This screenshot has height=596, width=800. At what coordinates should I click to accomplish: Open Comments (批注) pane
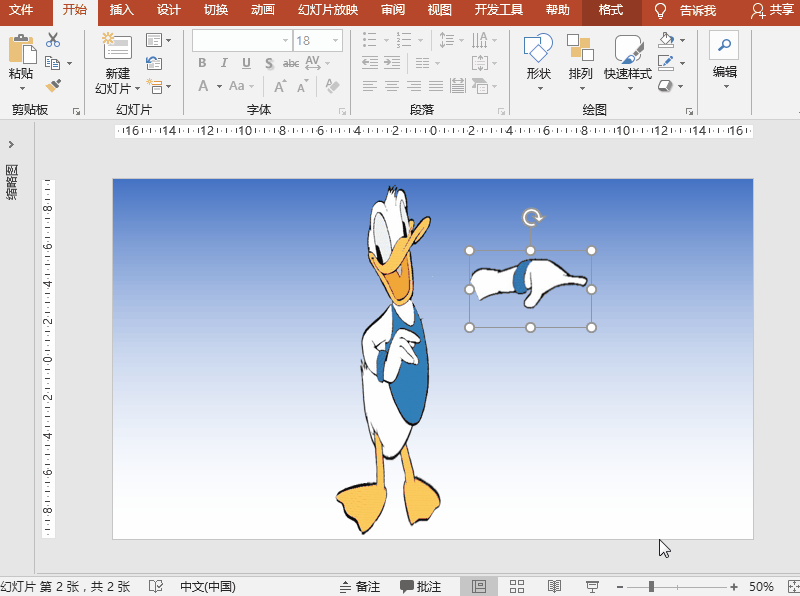pyautogui.click(x=420, y=587)
